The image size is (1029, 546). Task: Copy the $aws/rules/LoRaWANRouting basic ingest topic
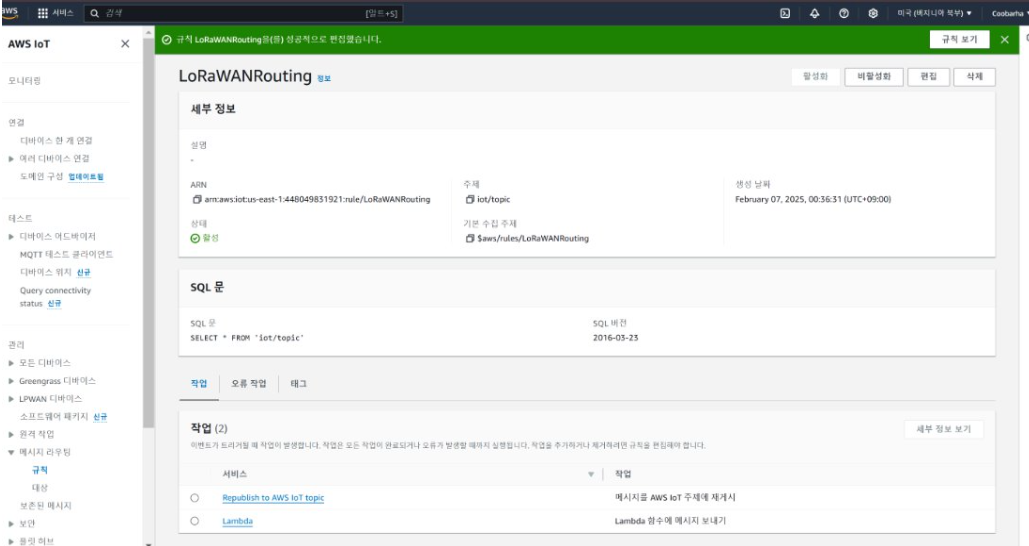(x=469, y=239)
